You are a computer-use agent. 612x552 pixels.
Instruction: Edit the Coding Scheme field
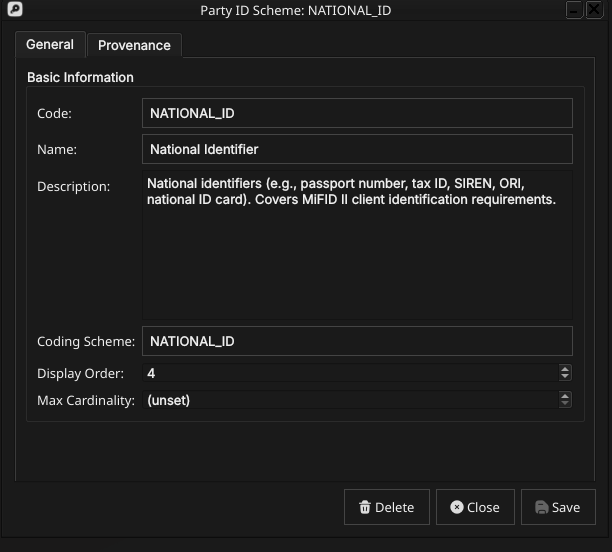[x=357, y=341]
